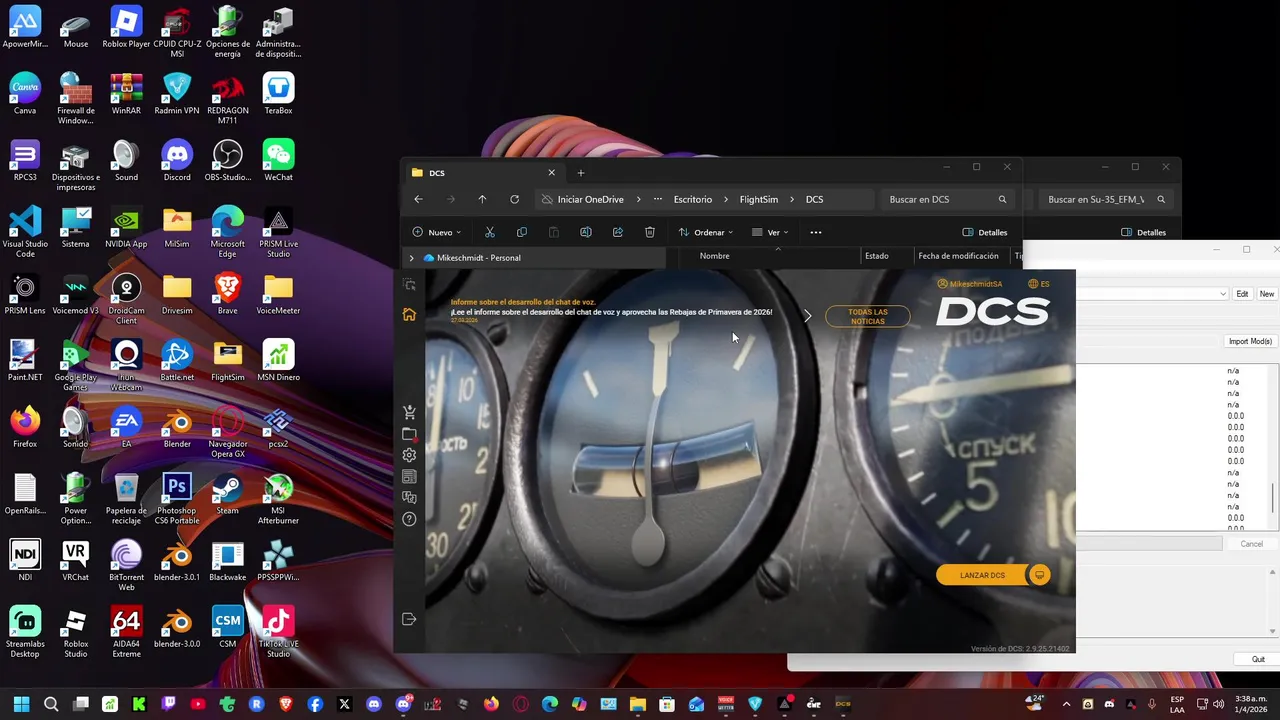
Task: Click the Cancel button in background dialog
Action: (x=1251, y=544)
